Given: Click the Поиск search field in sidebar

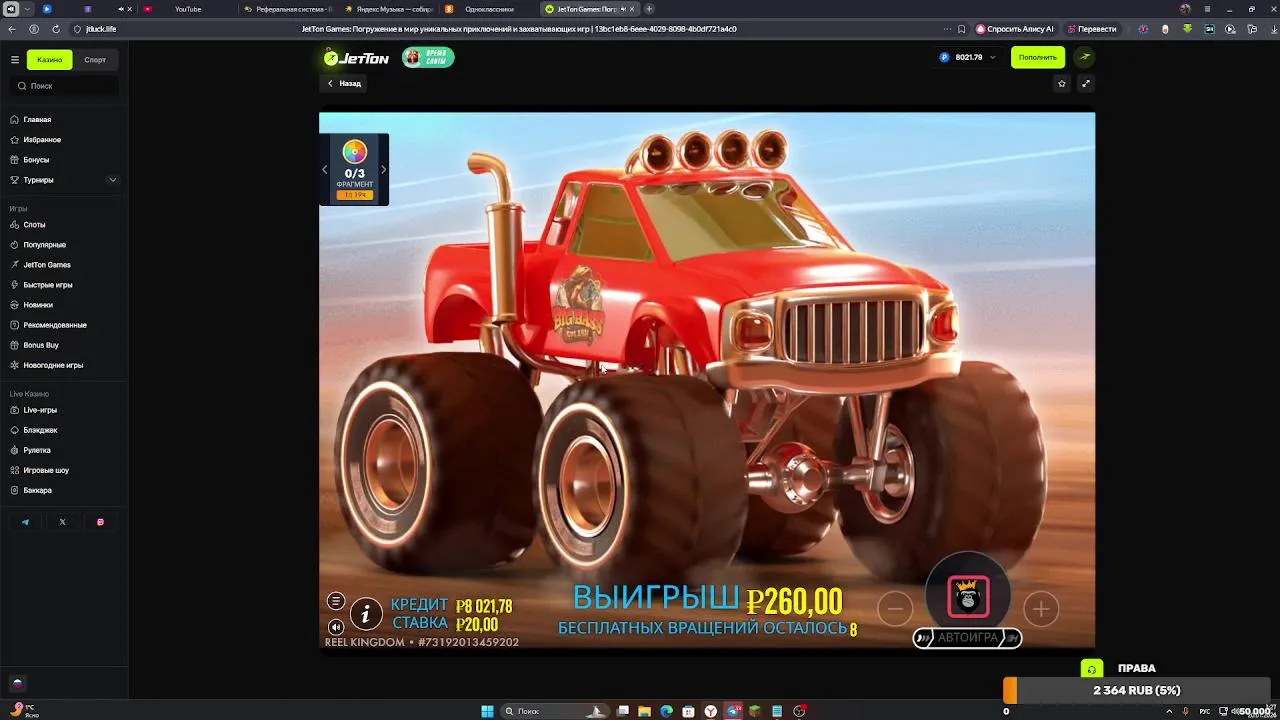Looking at the screenshot, I should coord(64,86).
